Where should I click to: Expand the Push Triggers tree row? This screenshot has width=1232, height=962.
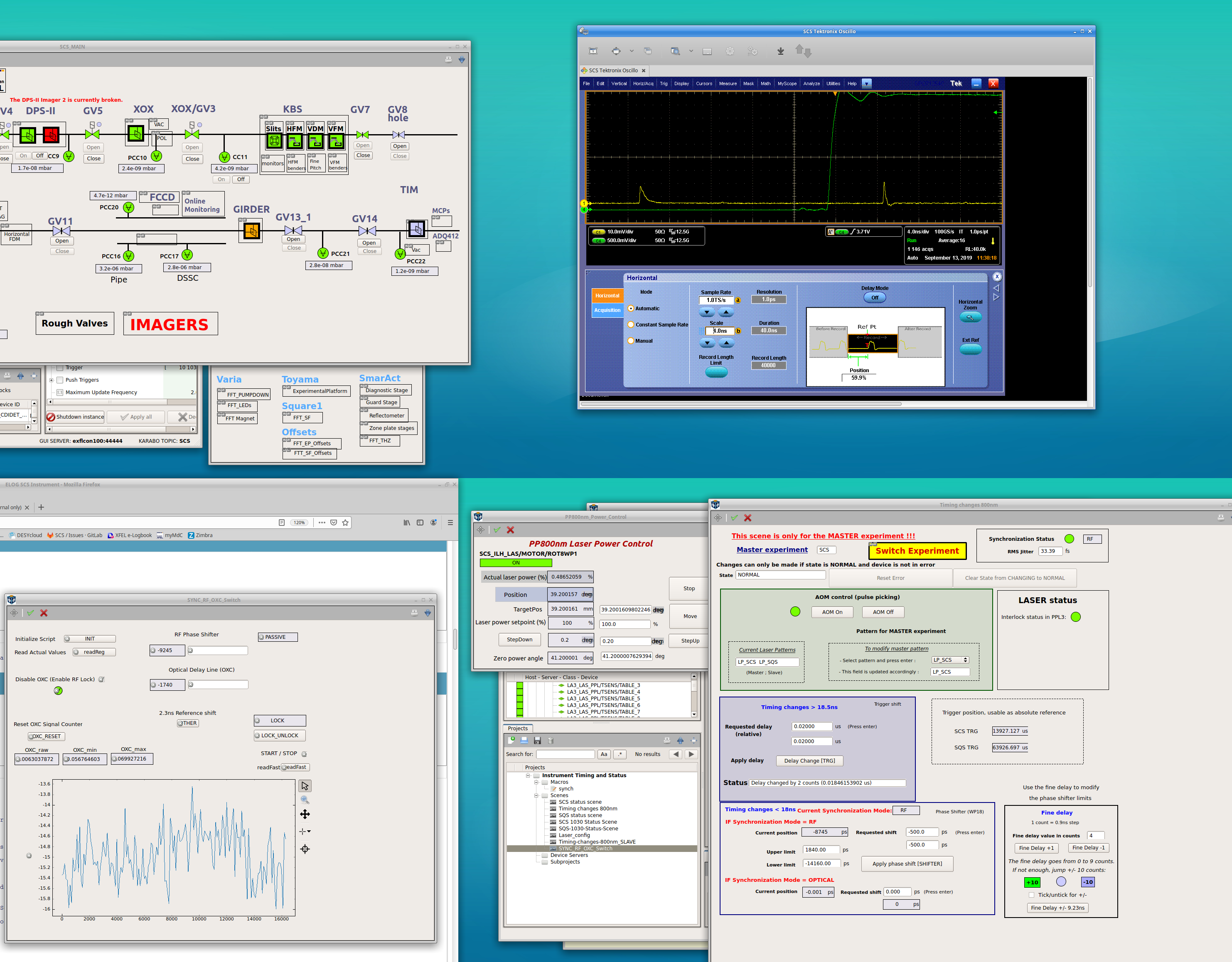point(52,380)
